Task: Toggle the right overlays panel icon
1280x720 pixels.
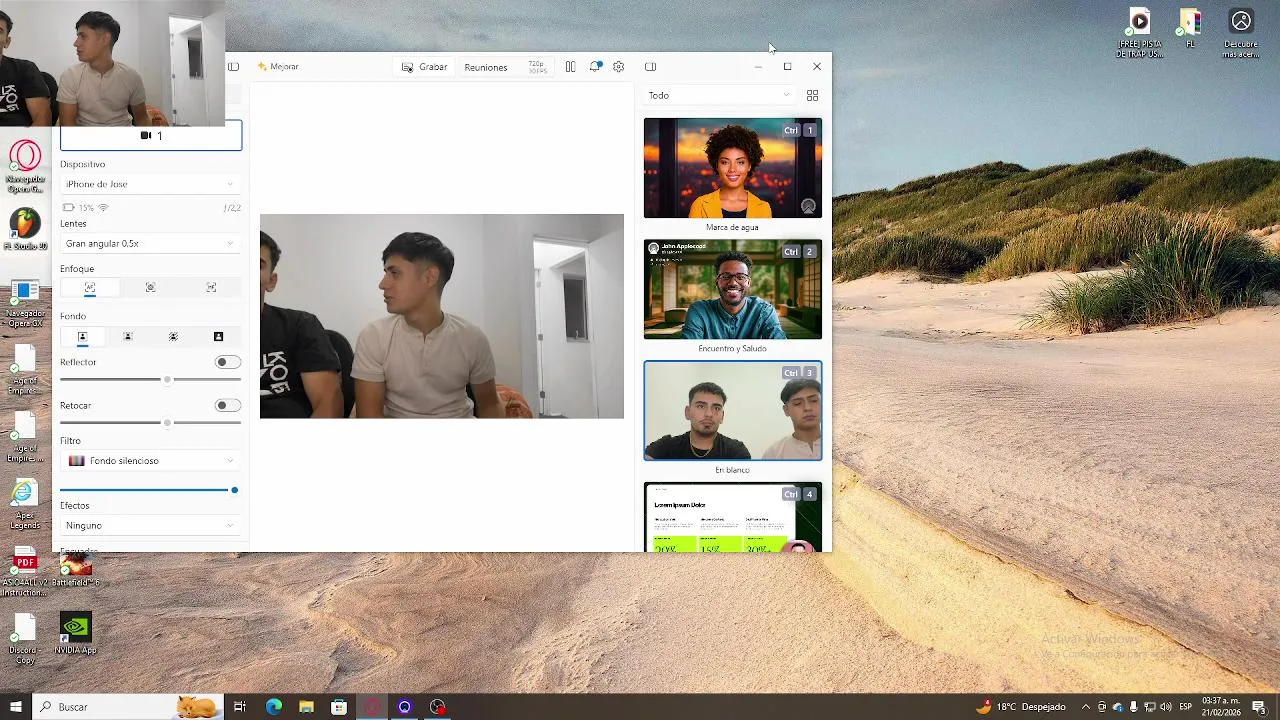Action: click(650, 67)
